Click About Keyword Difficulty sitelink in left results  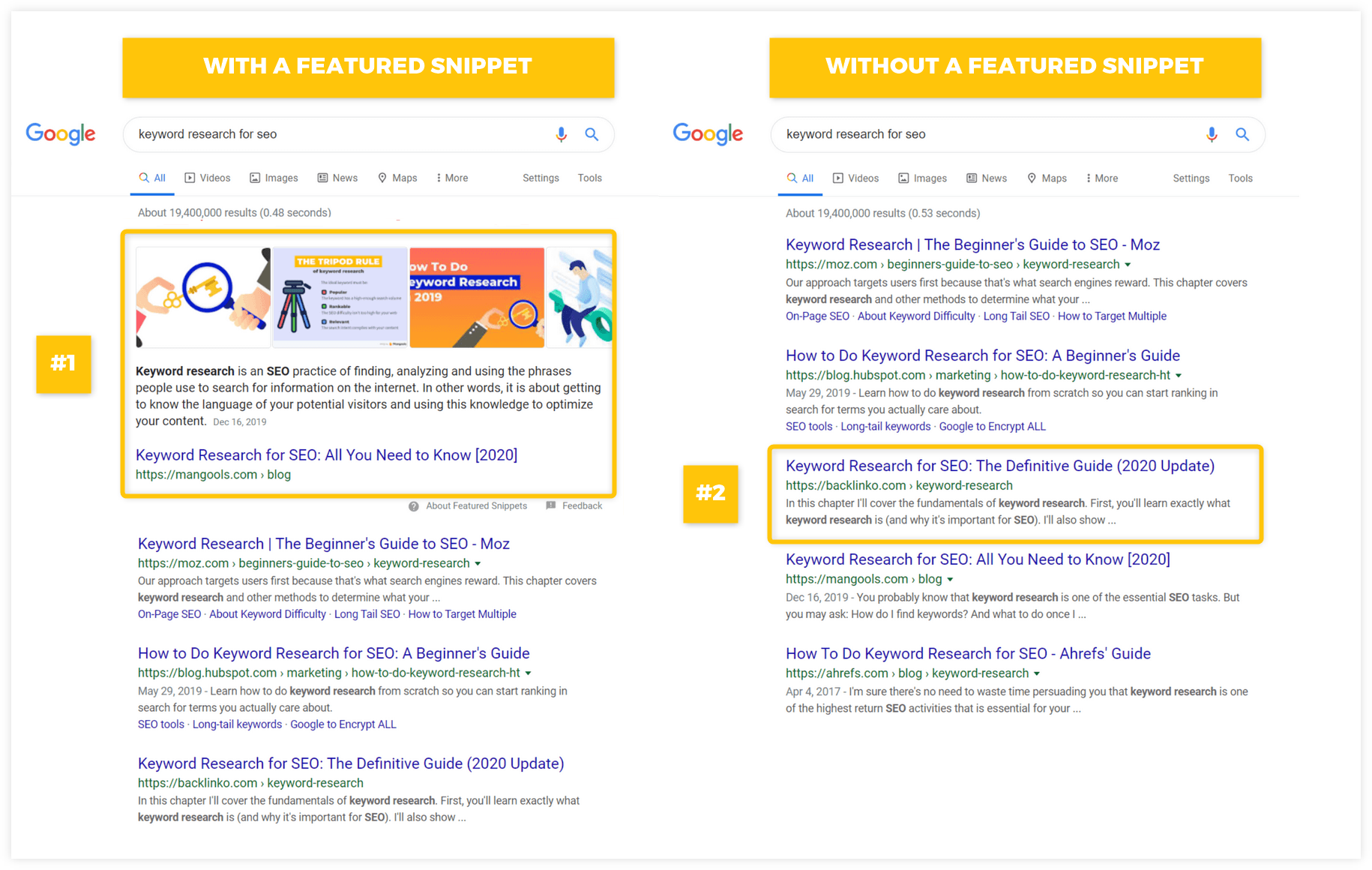pyautogui.click(x=268, y=614)
